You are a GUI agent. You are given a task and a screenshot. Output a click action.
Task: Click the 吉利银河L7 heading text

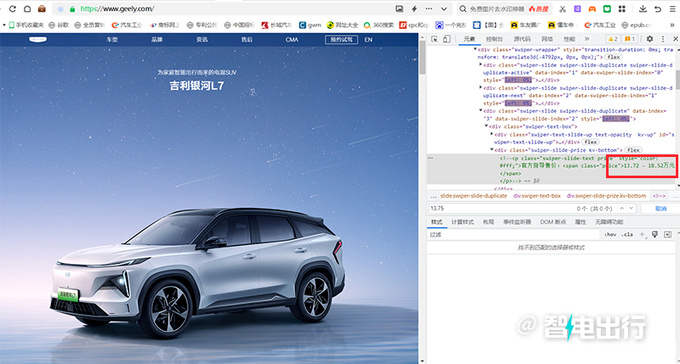coord(197,85)
